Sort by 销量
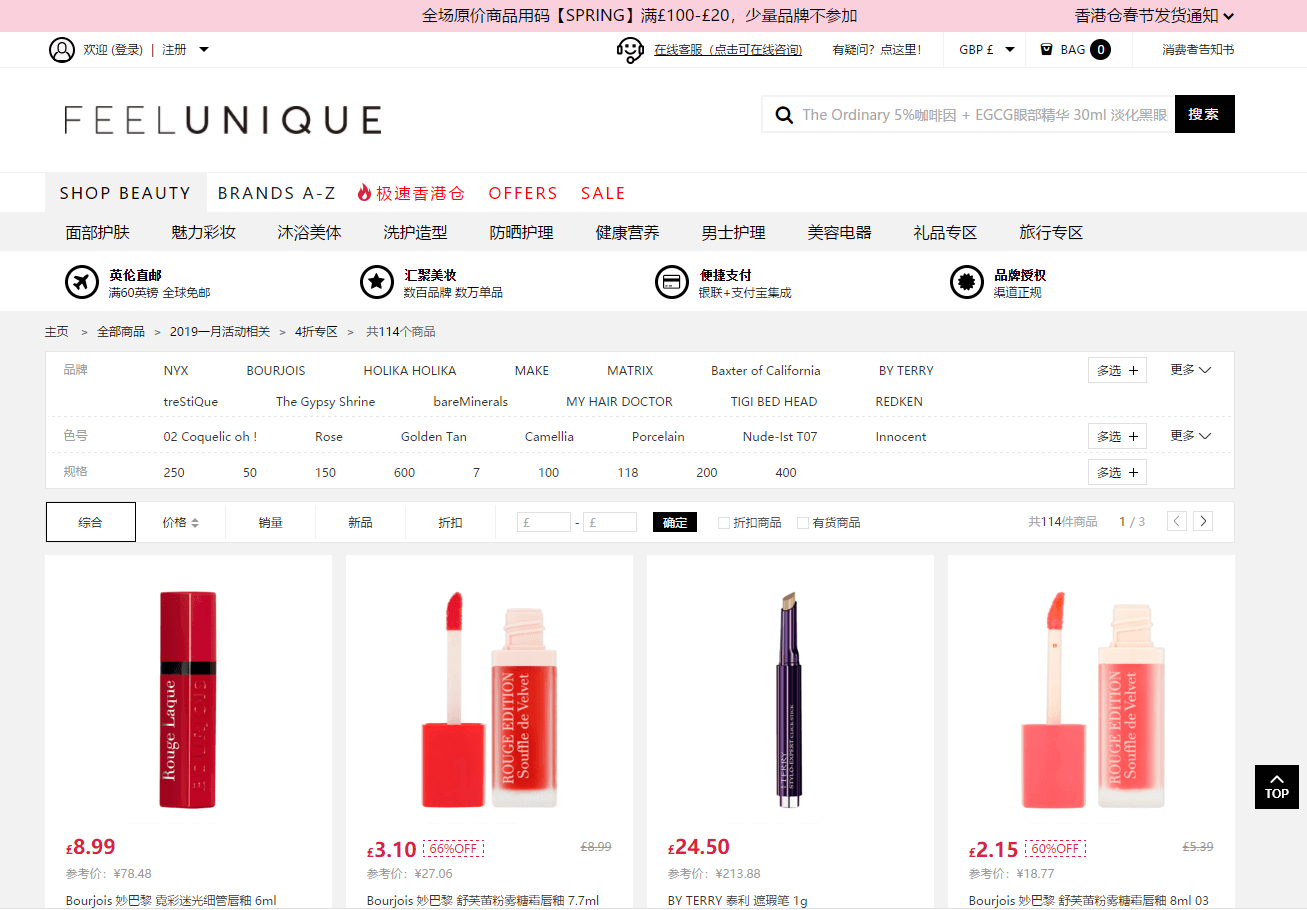The width and height of the screenshot is (1307, 910). pyautogui.click(x=270, y=522)
